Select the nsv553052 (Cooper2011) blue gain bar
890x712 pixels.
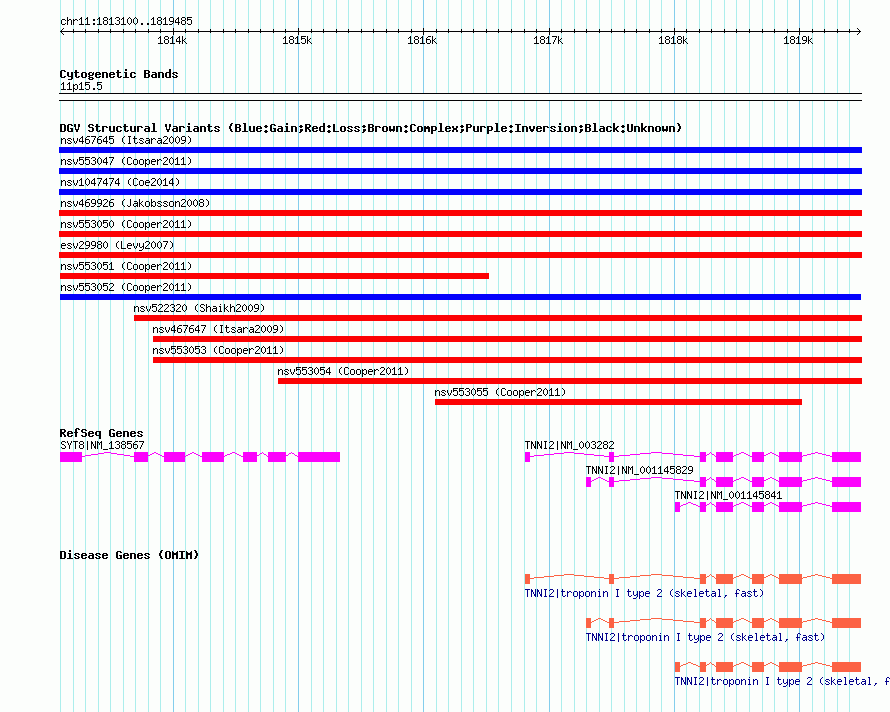460,297
